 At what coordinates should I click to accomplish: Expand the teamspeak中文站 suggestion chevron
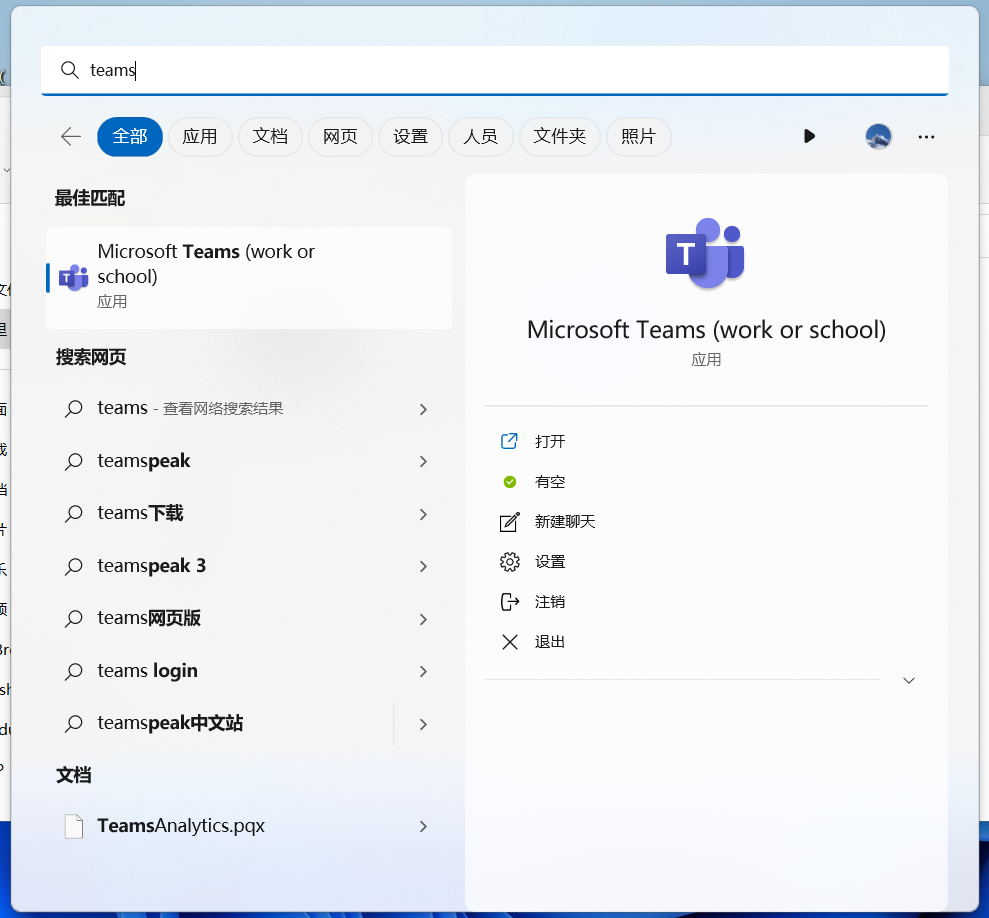[x=423, y=724]
